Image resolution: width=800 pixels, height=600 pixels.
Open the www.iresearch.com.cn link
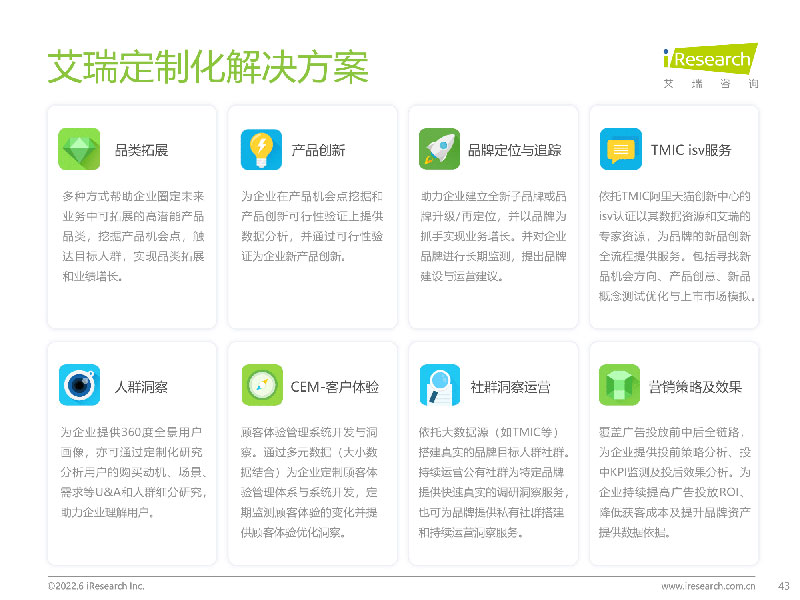point(708,586)
